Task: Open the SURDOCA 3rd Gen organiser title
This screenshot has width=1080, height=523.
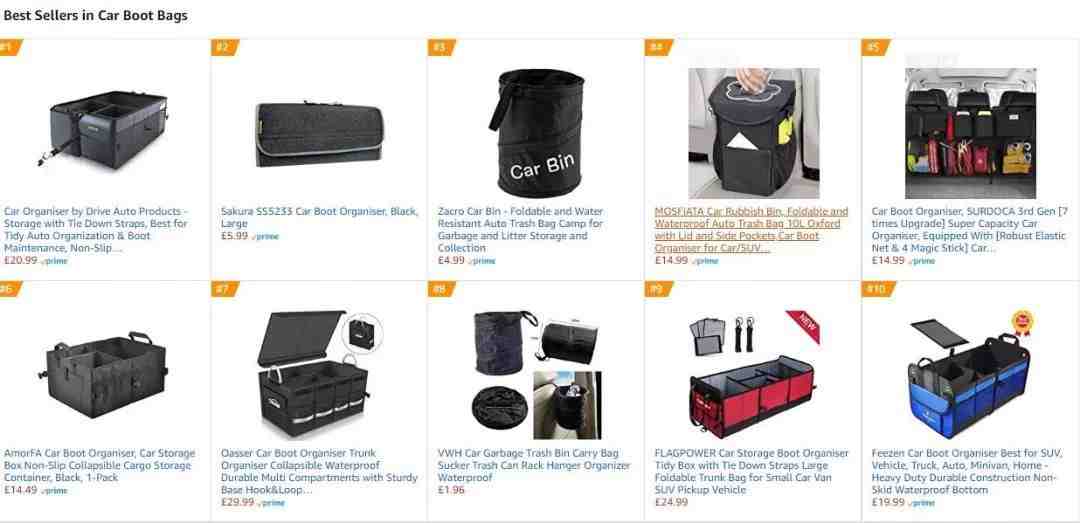Action: (970, 229)
